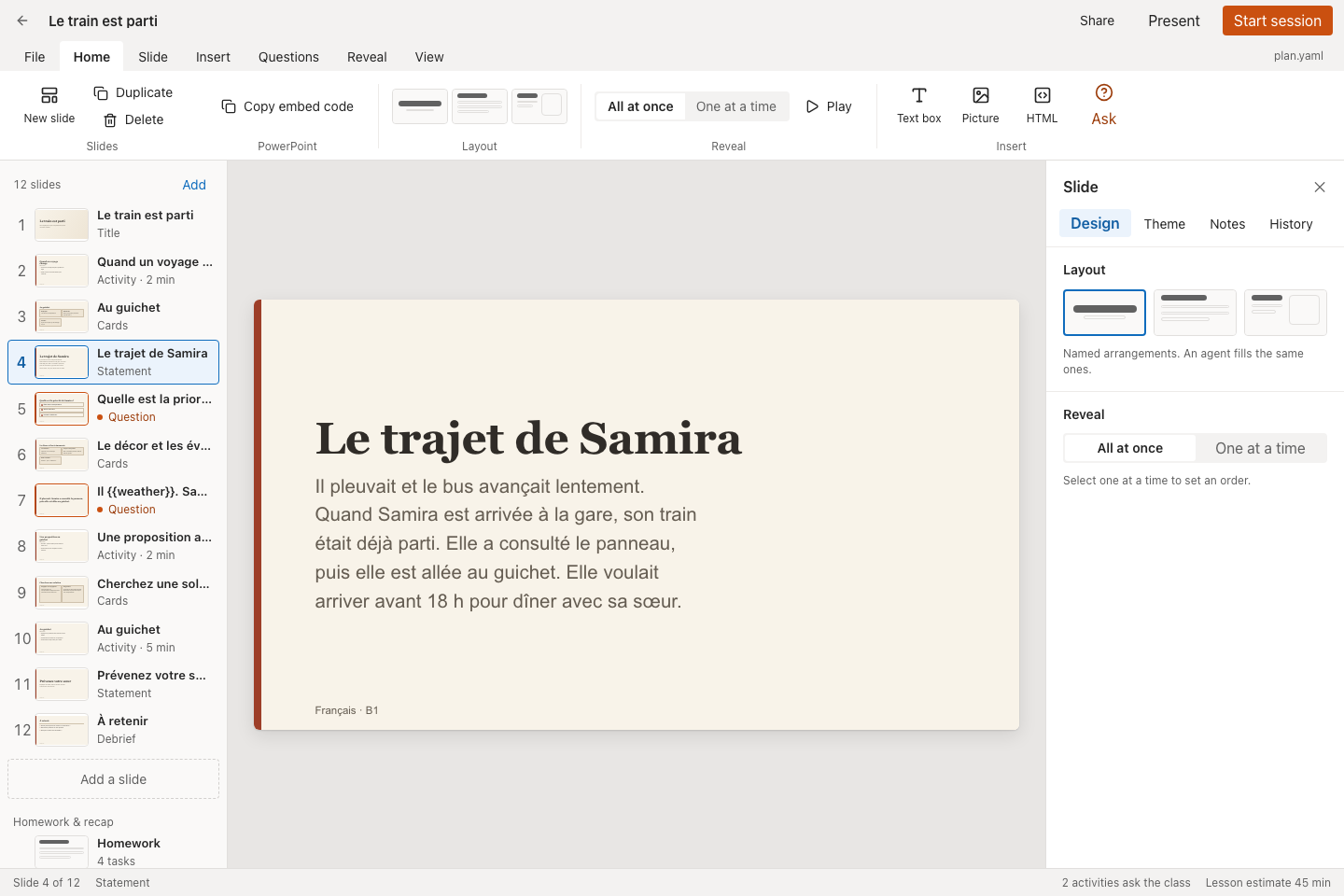Create a new slide from ribbon
Viewport: 1344px width, 896px height.
click(49, 105)
